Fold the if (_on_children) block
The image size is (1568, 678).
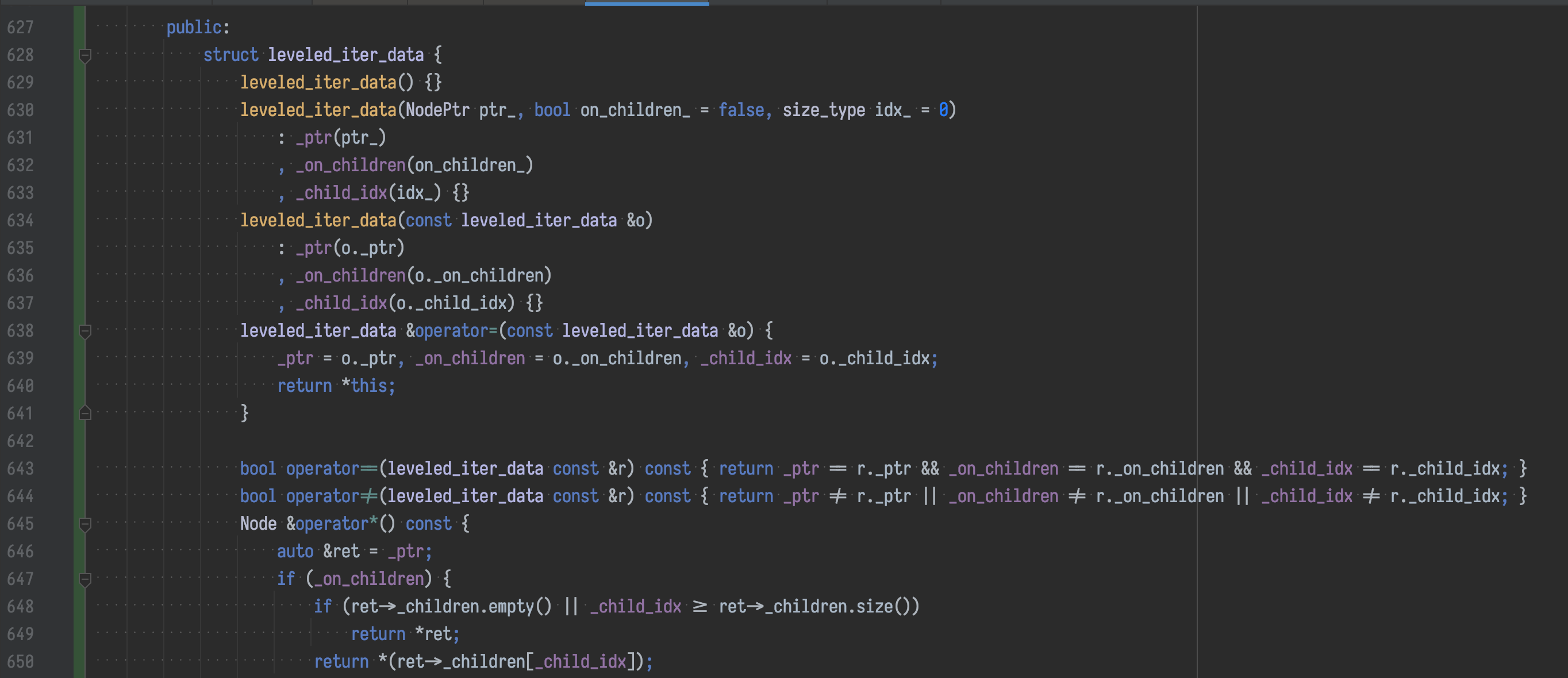pyautogui.click(x=85, y=579)
